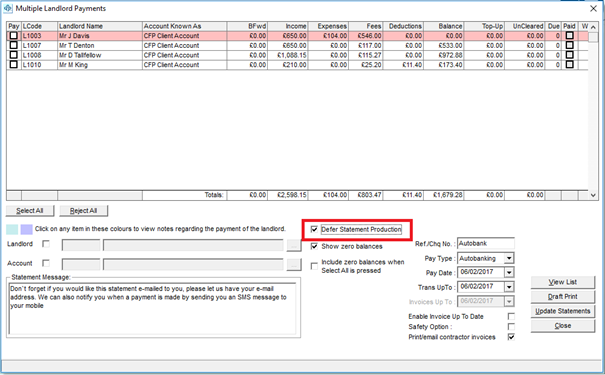Toggle the Safety Option checkbox

pyautogui.click(x=511, y=327)
